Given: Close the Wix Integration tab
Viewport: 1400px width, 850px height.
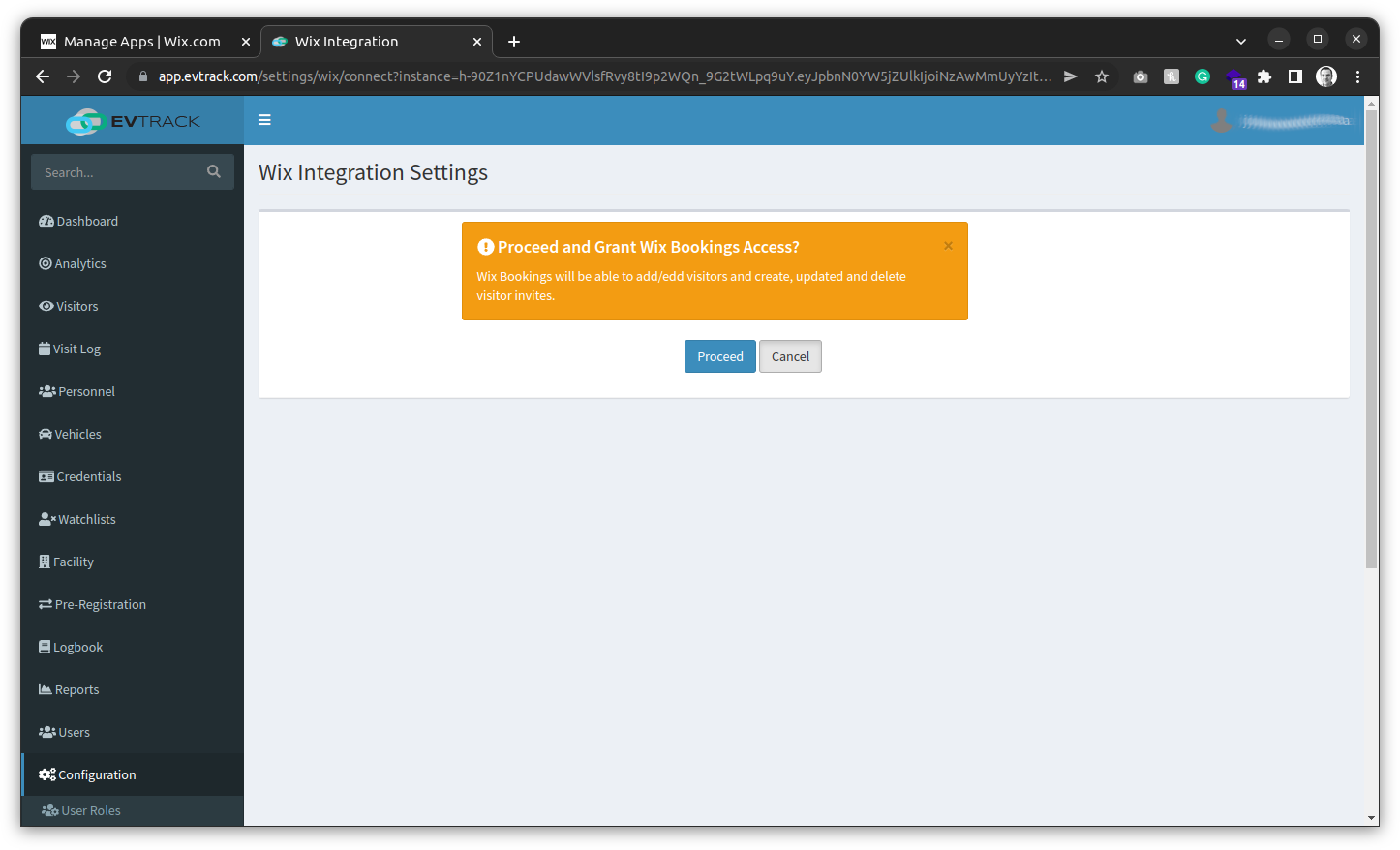Looking at the screenshot, I should point(477,42).
